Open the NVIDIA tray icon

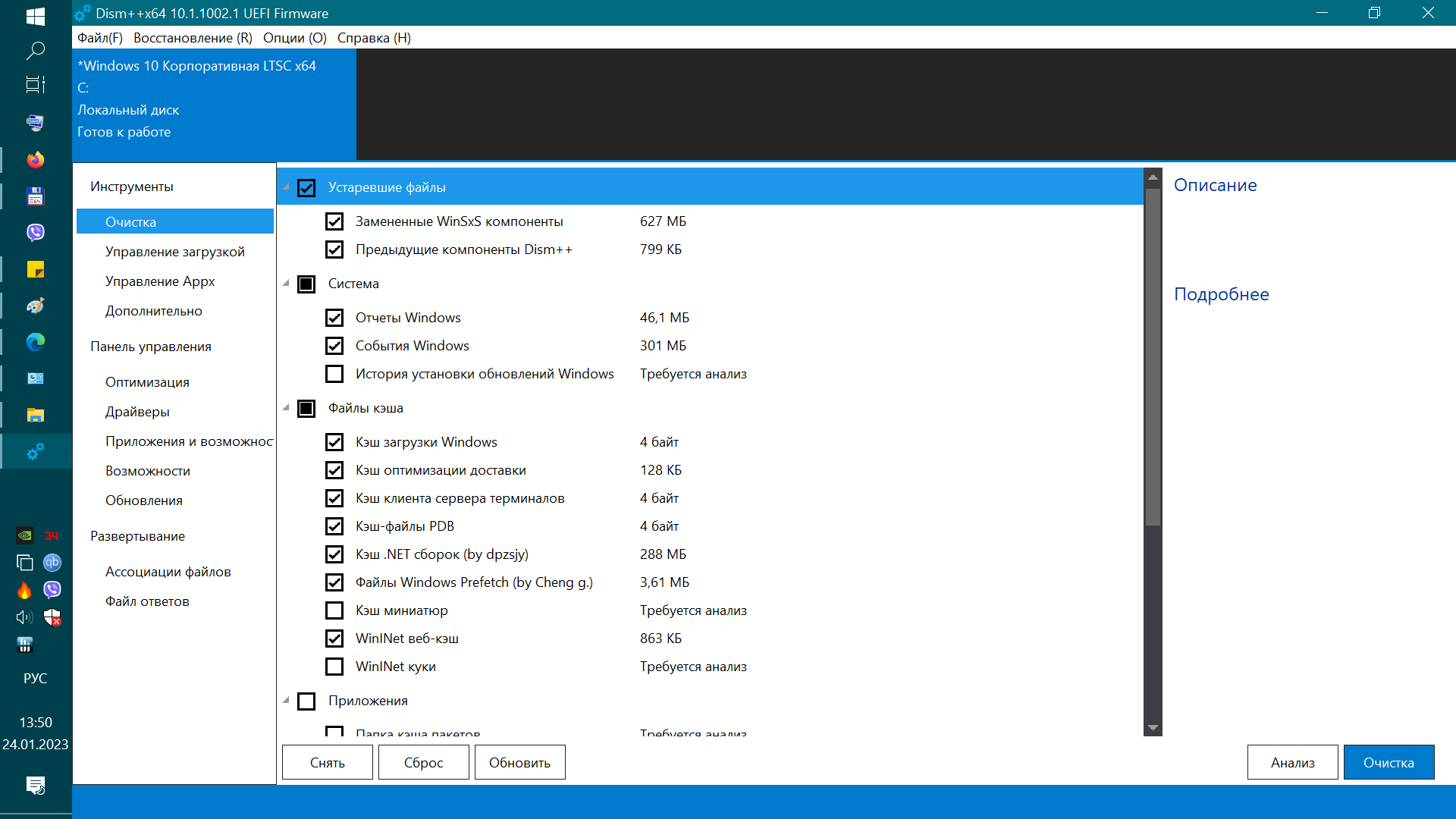pos(24,535)
